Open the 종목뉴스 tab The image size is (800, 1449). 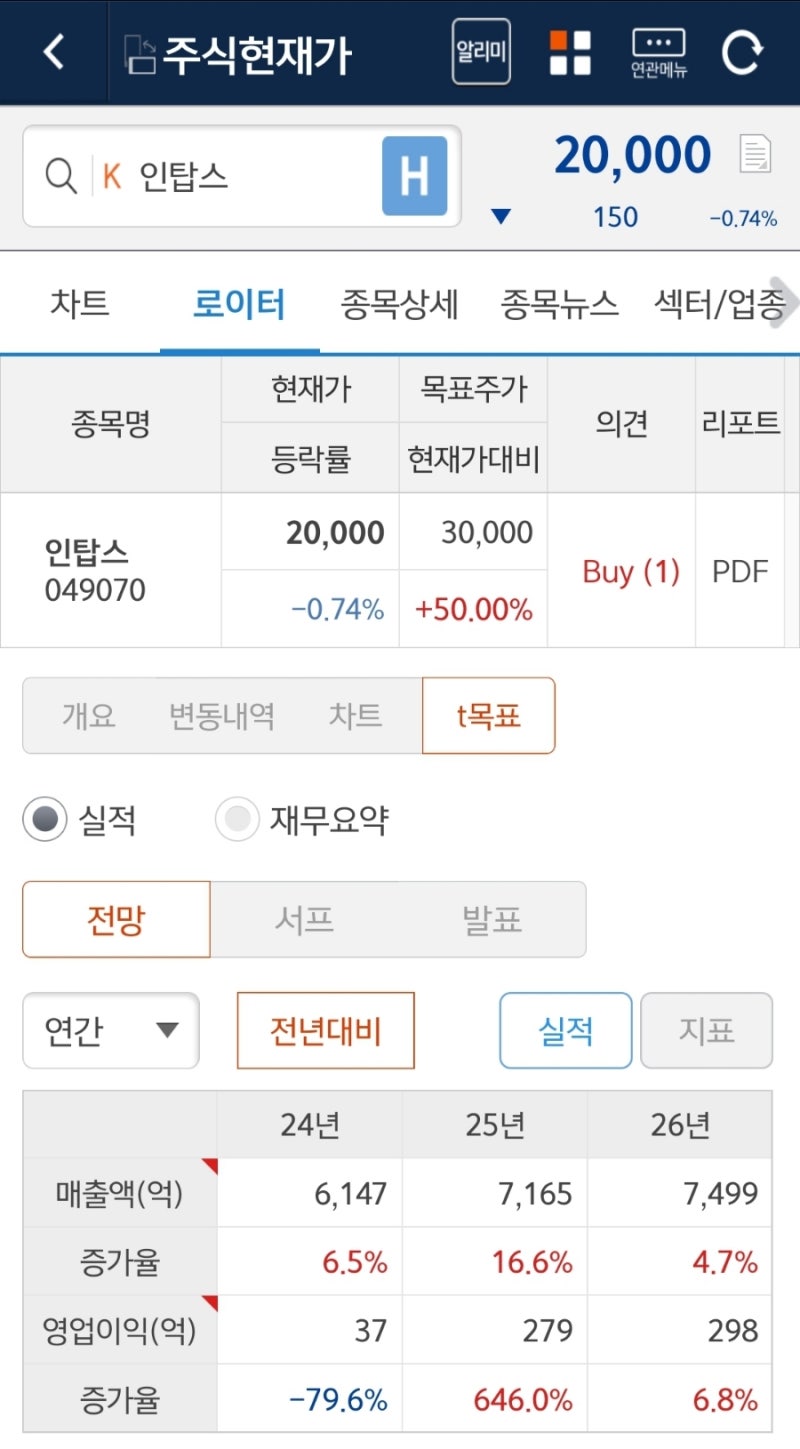click(559, 304)
